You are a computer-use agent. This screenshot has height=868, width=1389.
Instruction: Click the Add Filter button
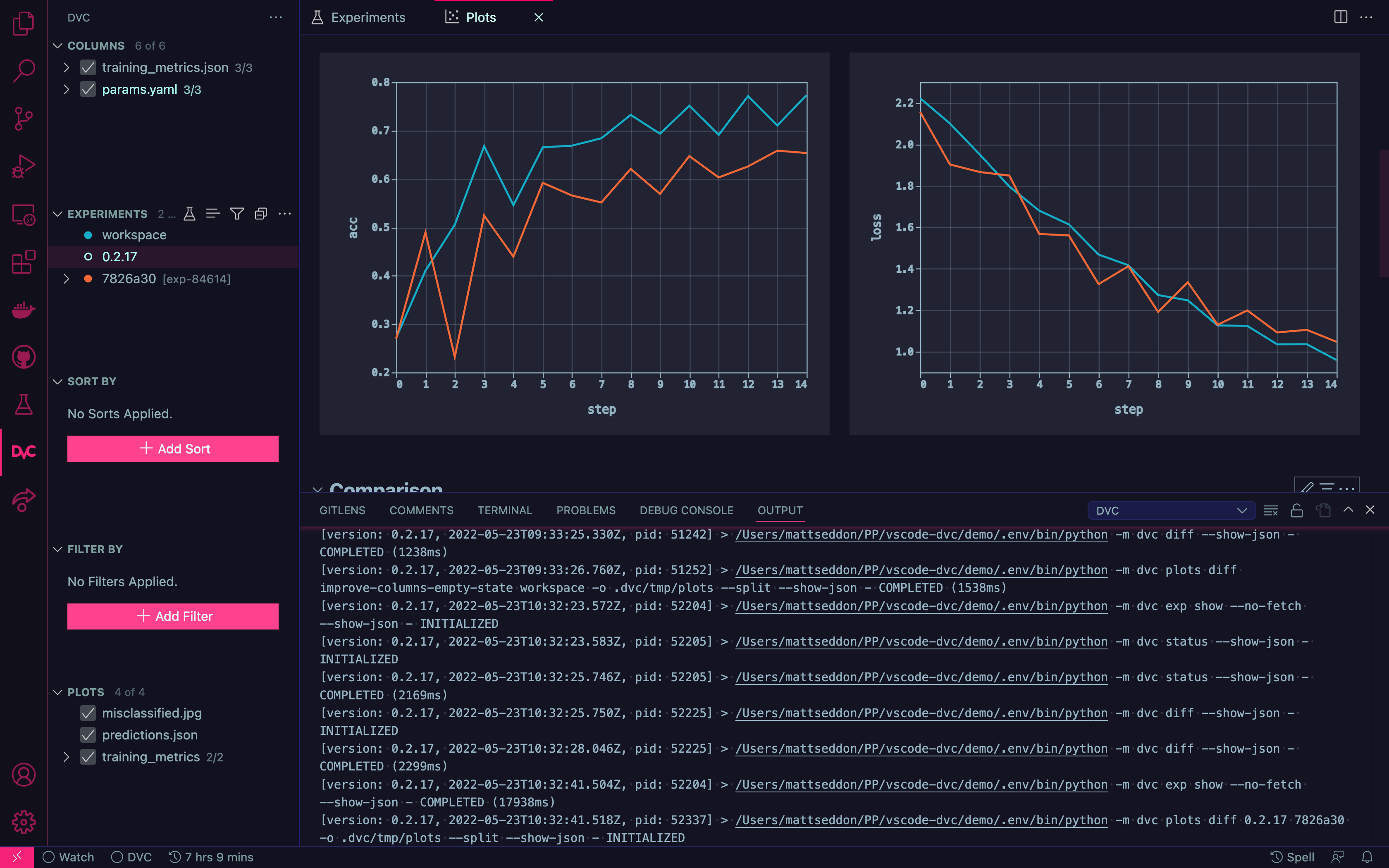(173, 616)
